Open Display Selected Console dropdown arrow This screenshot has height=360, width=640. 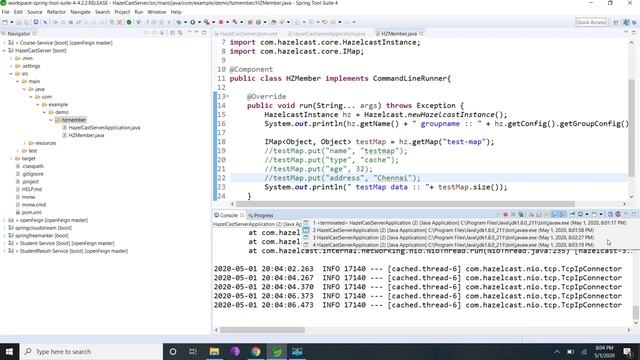point(587,214)
